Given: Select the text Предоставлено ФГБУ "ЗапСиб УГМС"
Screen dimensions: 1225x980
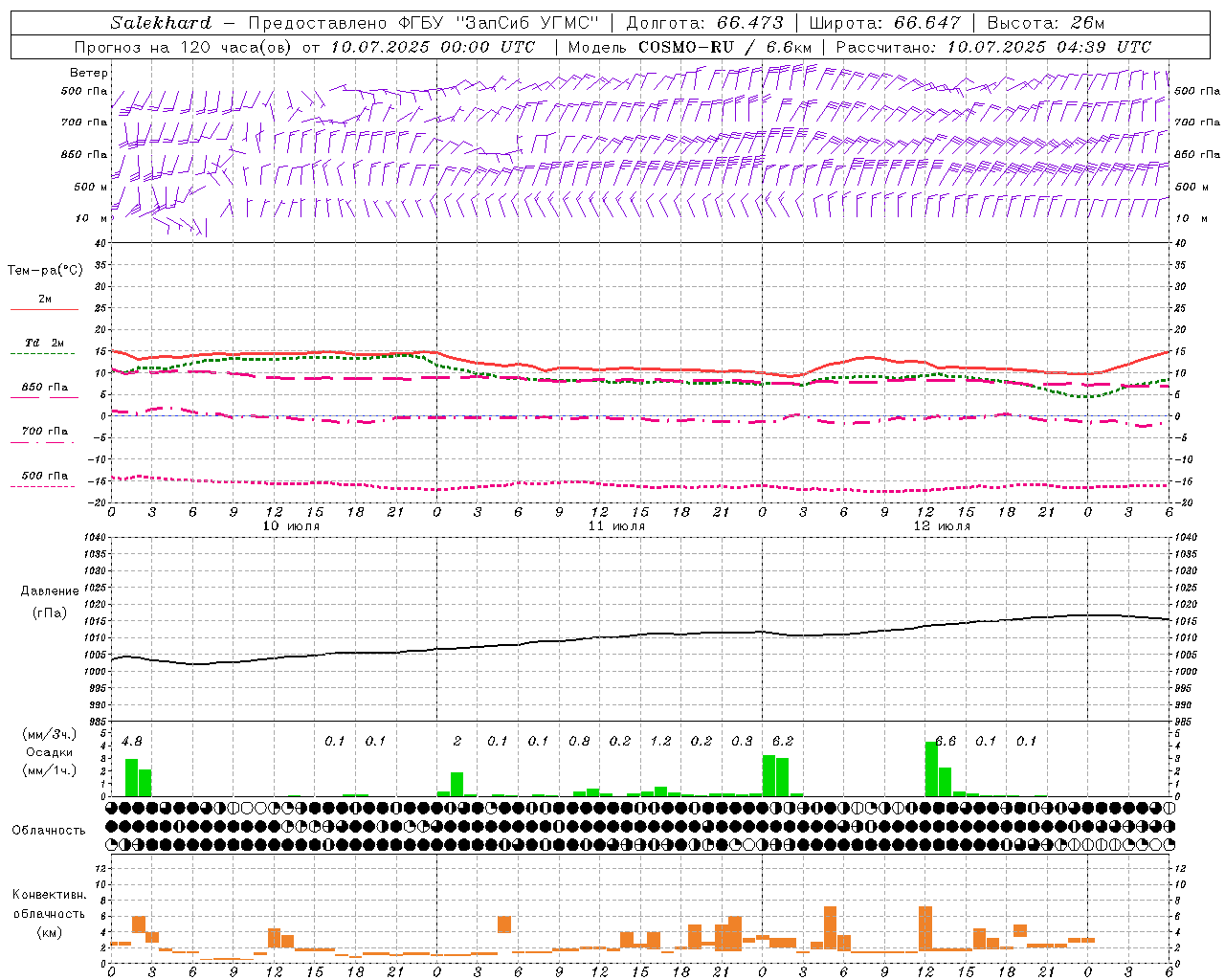Looking at the screenshot, I should pos(423,23).
